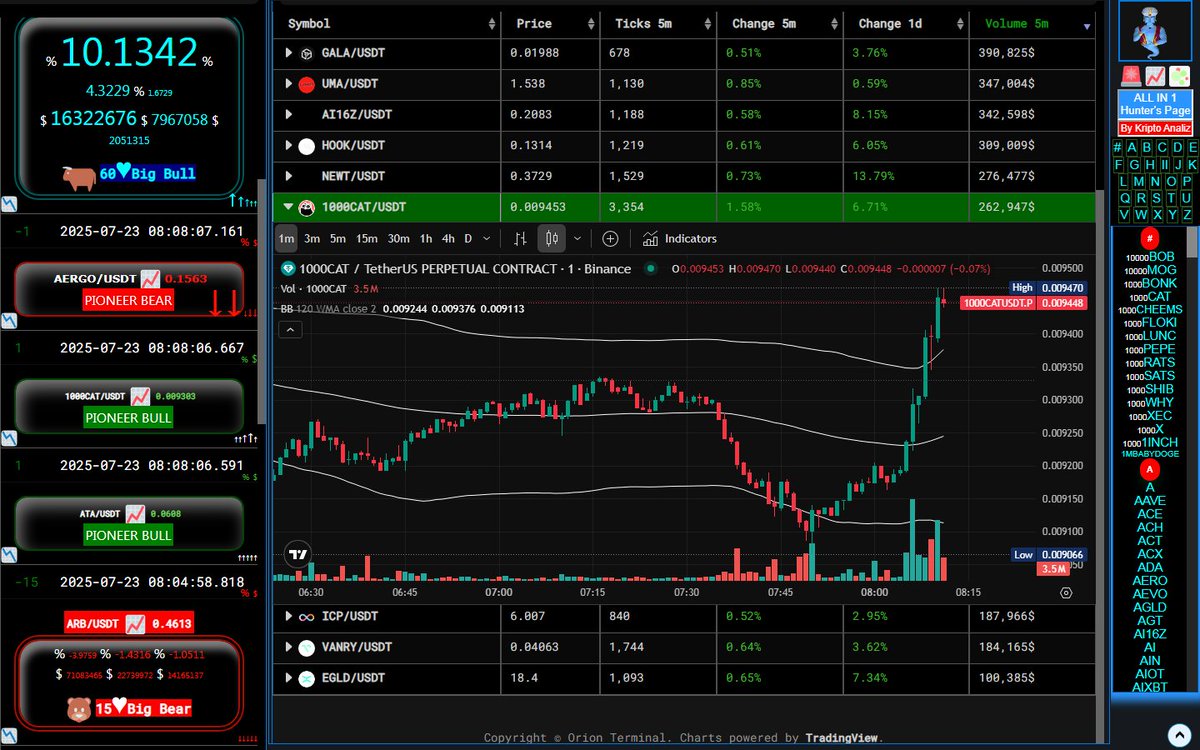Select AI16Z in coin list

[x=1150, y=634]
